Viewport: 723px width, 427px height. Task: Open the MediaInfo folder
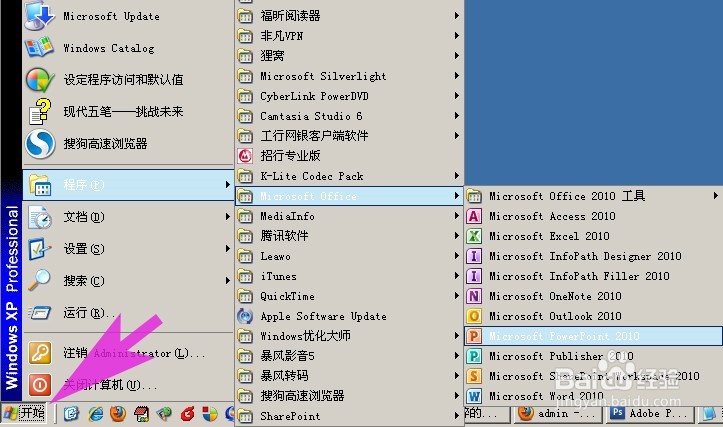(x=350, y=216)
